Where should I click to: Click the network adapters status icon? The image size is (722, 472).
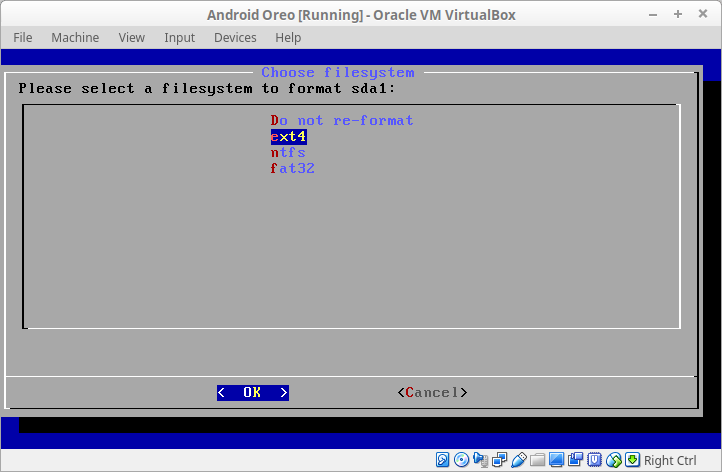(x=500, y=460)
